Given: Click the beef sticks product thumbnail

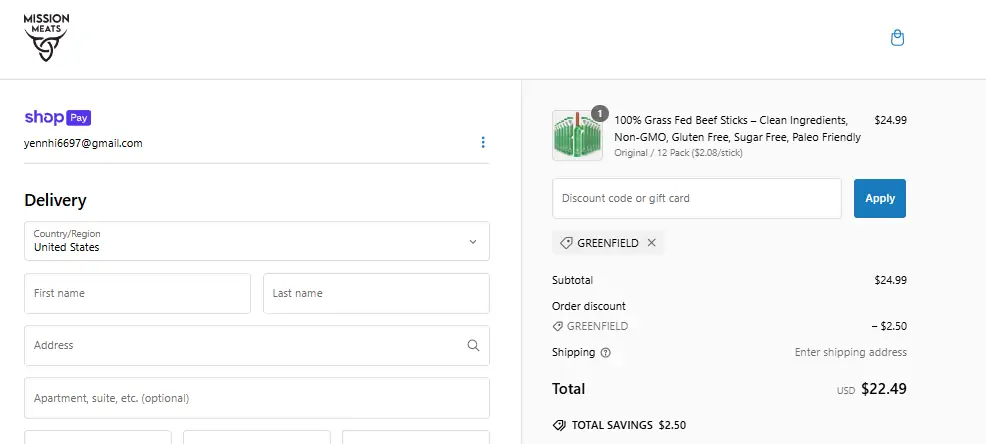Looking at the screenshot, I should click(x=577, y=136).
